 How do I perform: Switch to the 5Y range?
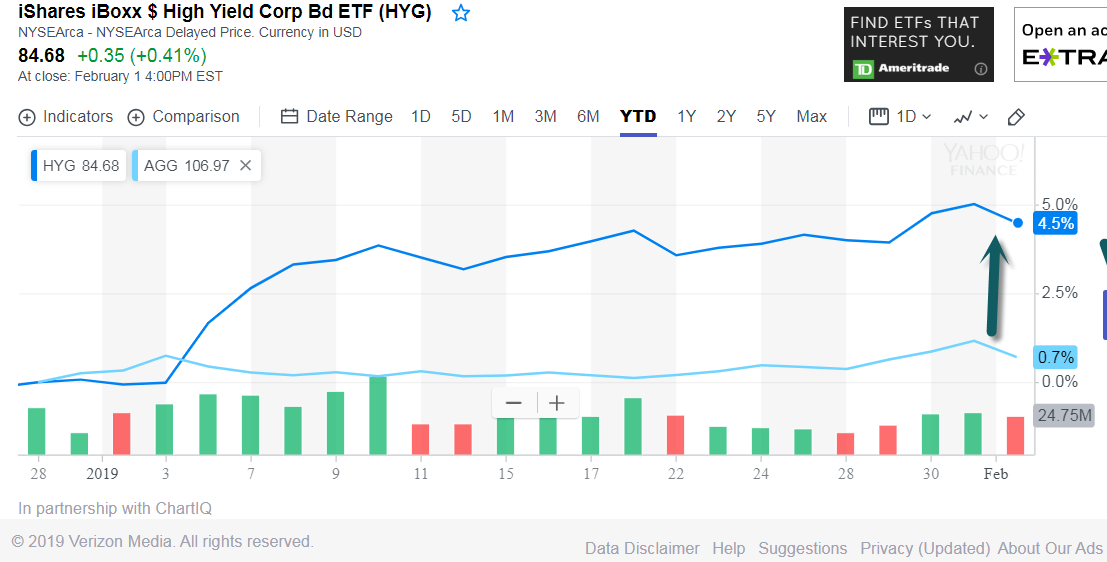[x=766, y=116]
